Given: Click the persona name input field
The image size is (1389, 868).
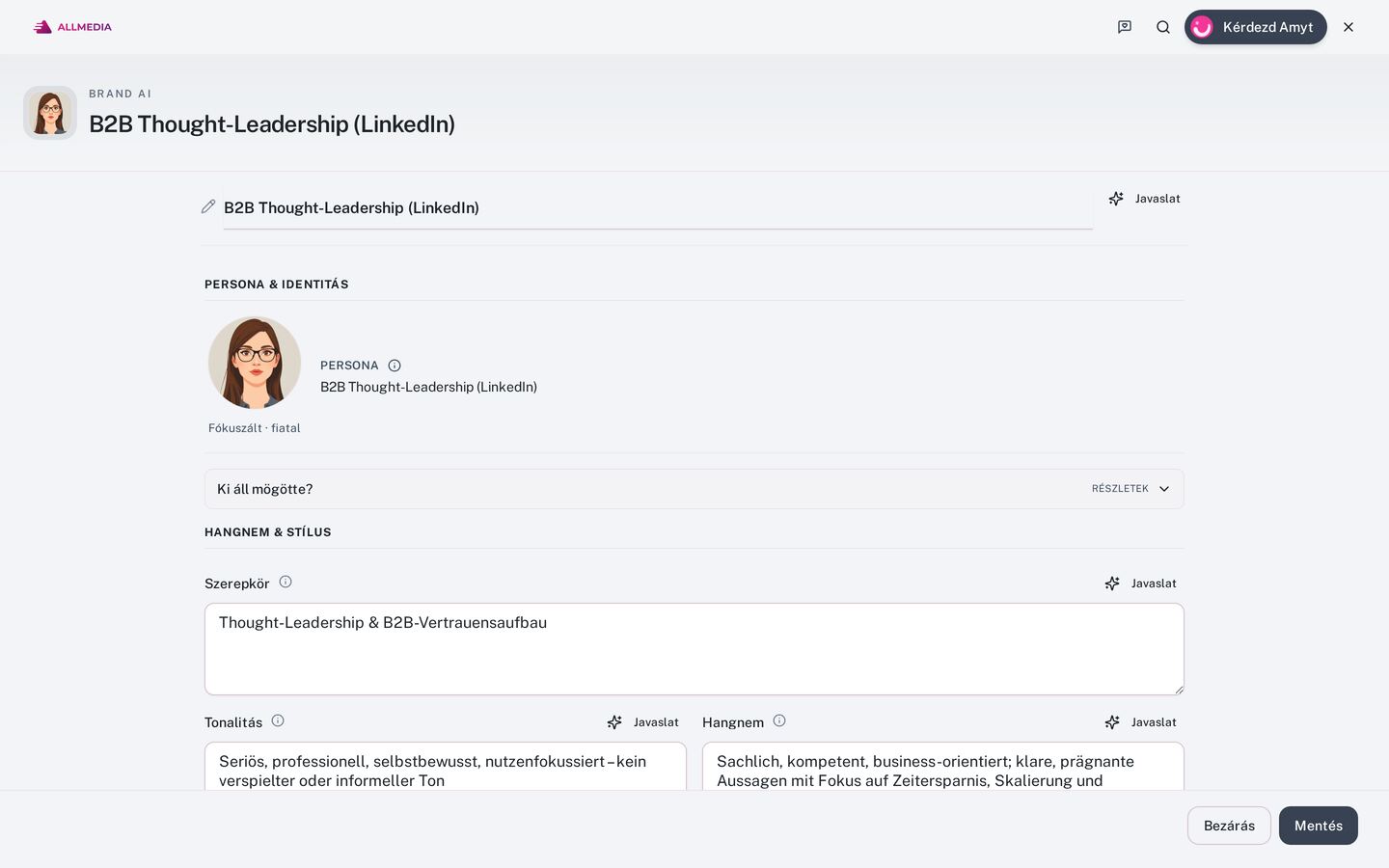Looking at the screenshot, I should [x=658, y=207].
